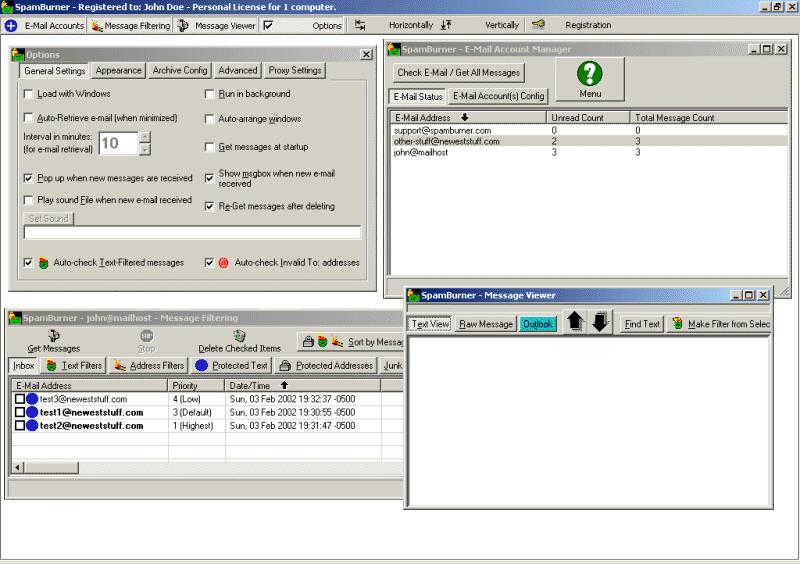Select other-stuff@neweststuff.com account row
The width and height of the screenshot is (800, 564).
[x=589, y=141]
